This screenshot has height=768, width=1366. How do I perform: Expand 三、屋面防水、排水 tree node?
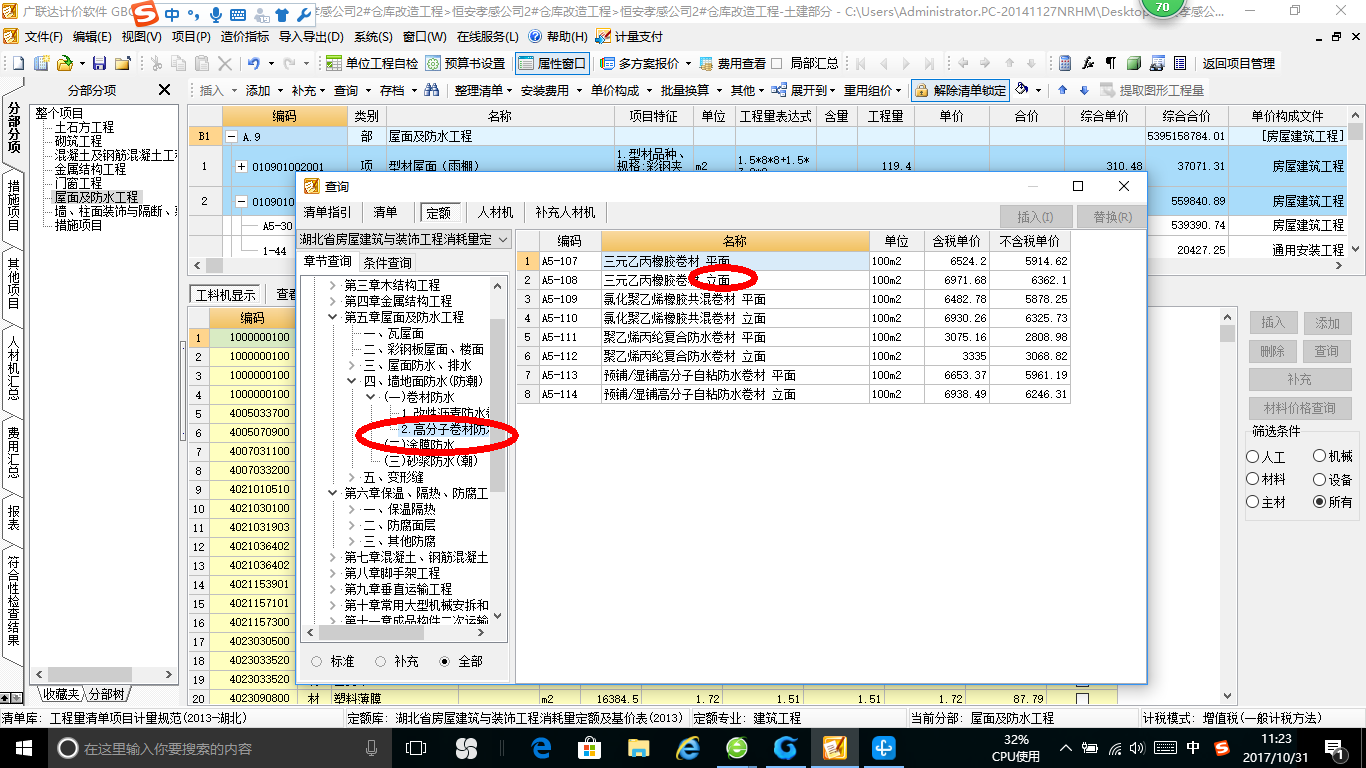point(352,365)
